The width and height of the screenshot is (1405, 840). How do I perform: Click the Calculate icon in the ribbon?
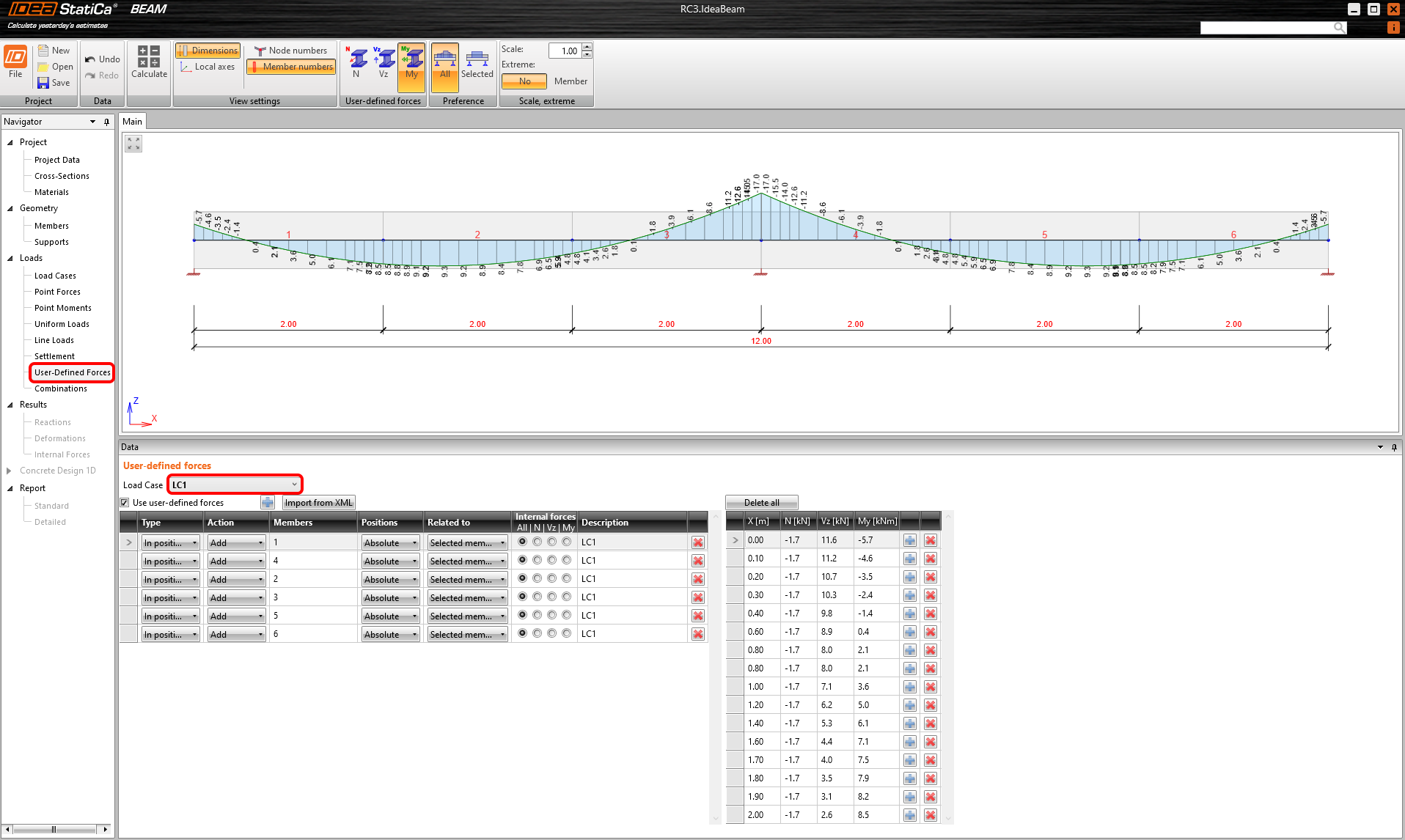click(149, 61)
